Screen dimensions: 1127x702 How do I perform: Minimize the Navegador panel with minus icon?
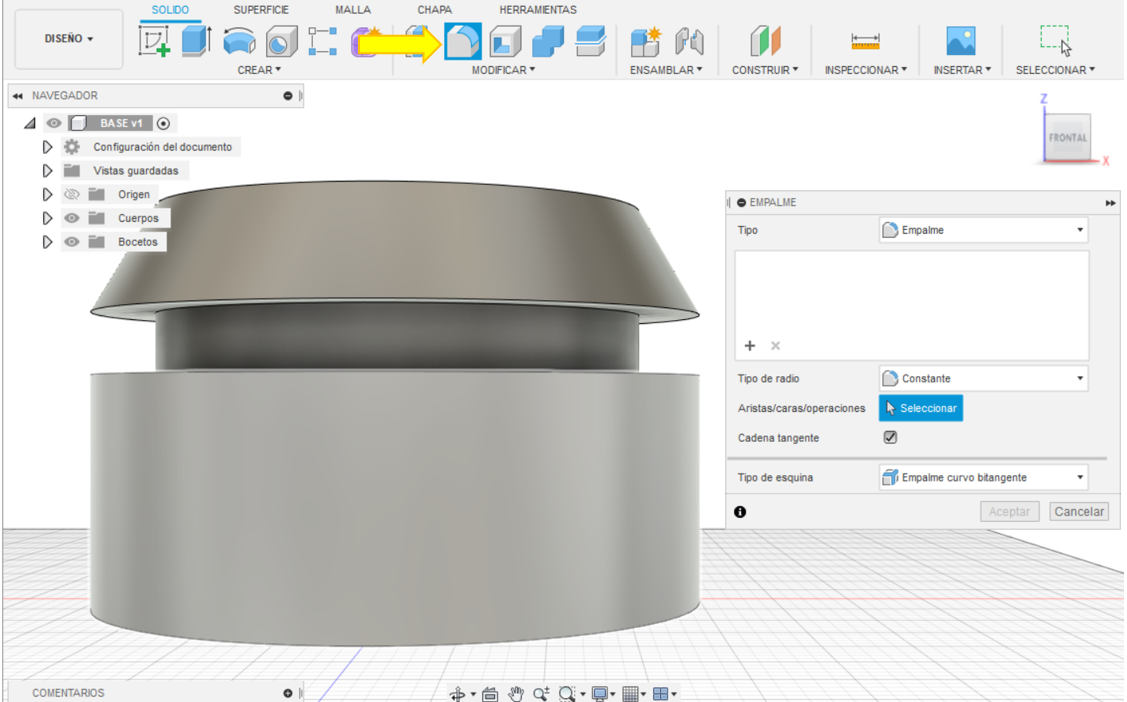coord(288,96)
